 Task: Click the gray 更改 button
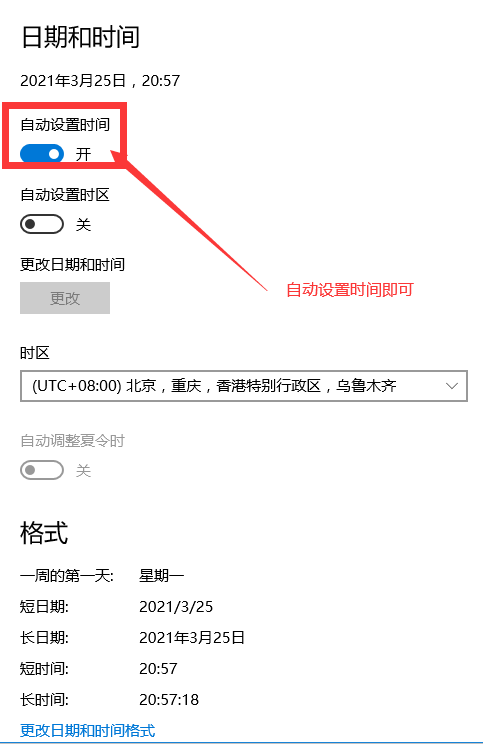pyautogui.click(x=65, y=298)
